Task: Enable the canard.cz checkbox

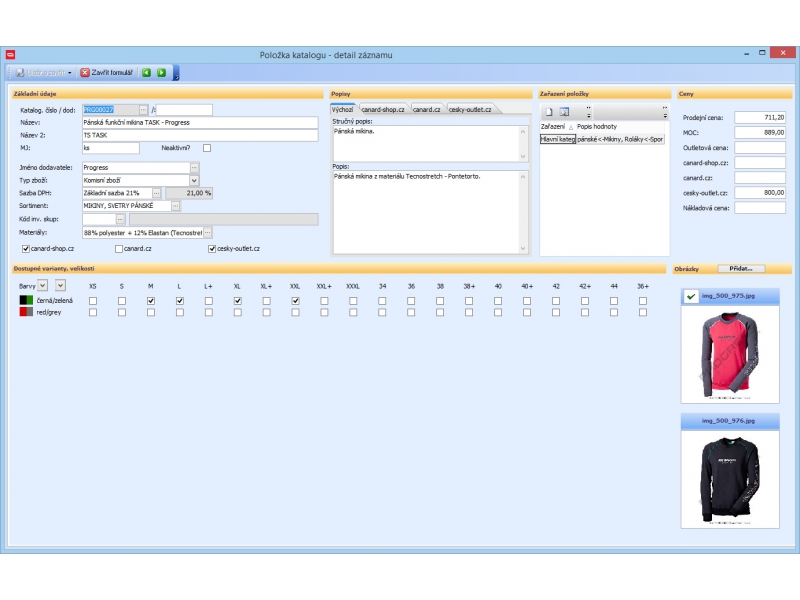Action: tap(119, 249)
